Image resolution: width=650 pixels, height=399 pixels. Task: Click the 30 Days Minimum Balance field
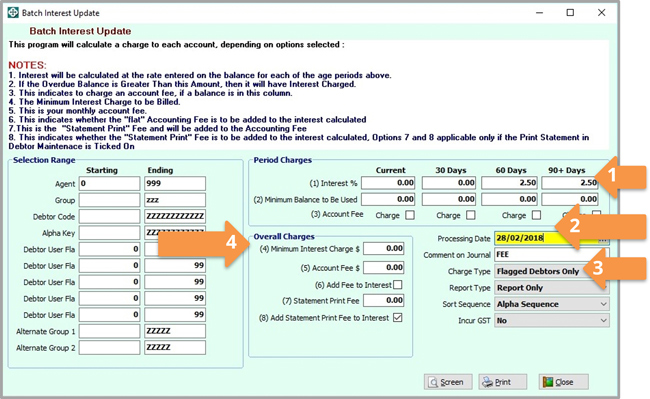[x=449, y=199]
